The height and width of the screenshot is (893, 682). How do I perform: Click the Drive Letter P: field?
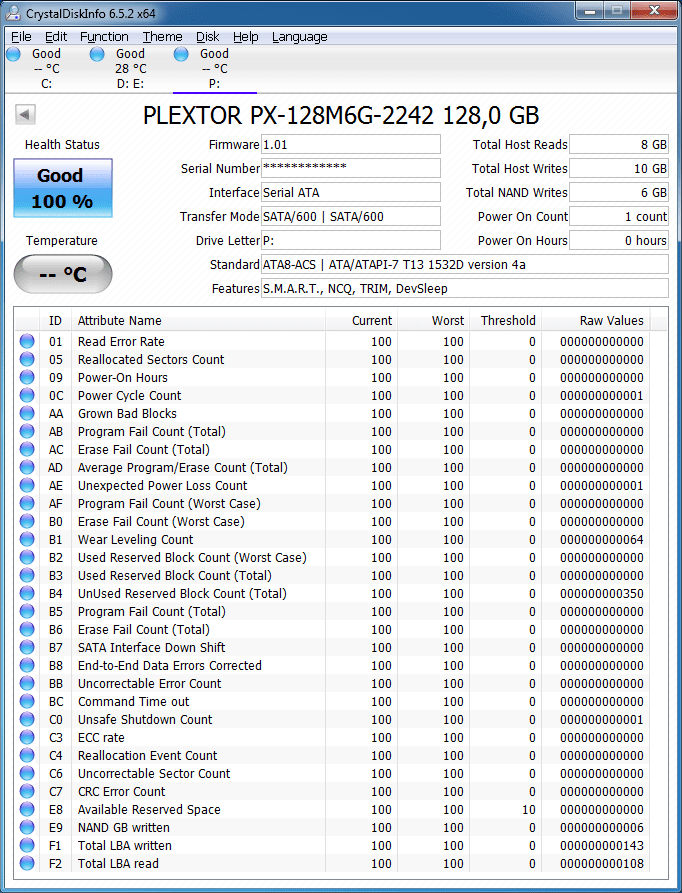point(351,240)
